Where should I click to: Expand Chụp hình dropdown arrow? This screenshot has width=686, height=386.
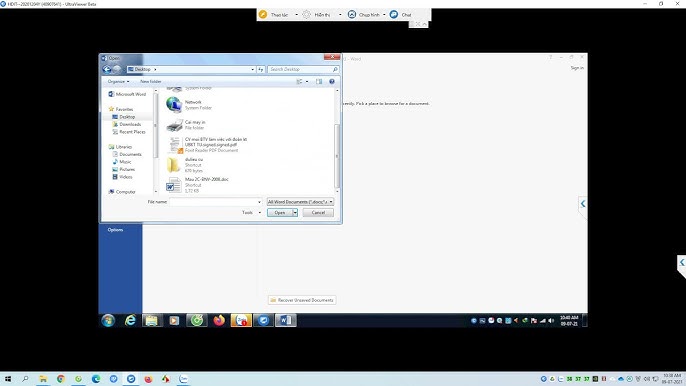coord(384,14)
